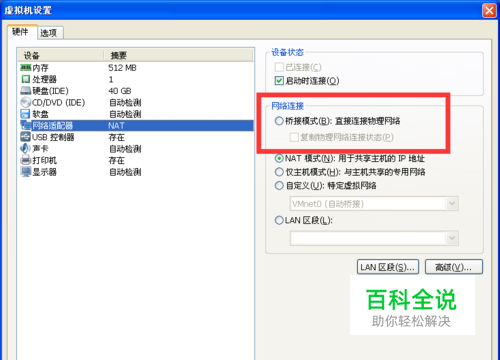
Task: Select 仅主机模式(H) radio button
Action: click(x=279, y=172)
